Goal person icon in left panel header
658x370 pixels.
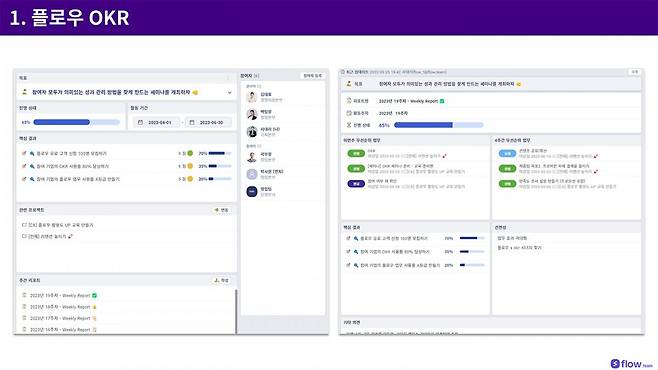(x=24, y=92)
